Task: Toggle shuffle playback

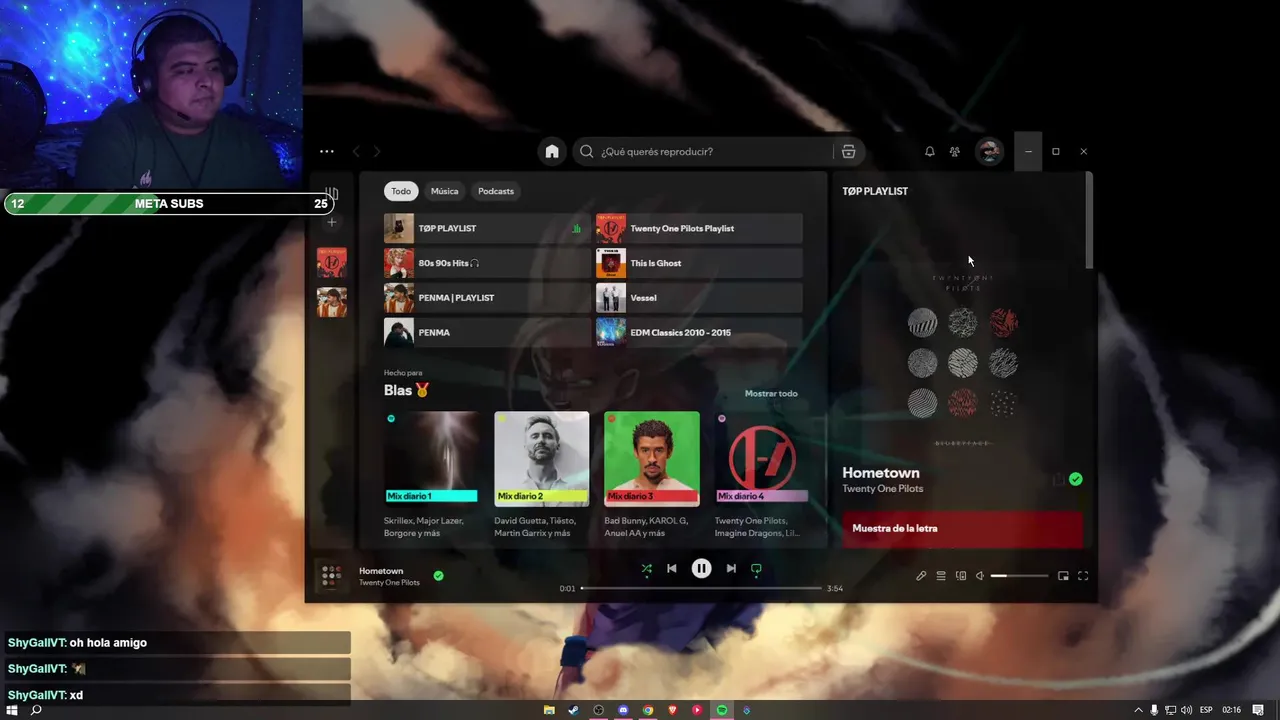Action: coord(646,568)
